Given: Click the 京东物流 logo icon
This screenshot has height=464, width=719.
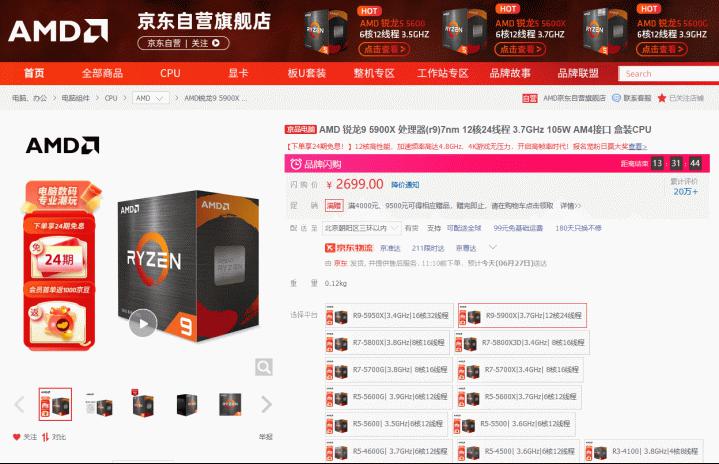Looking at the screenshot, I should coord(330,248).
